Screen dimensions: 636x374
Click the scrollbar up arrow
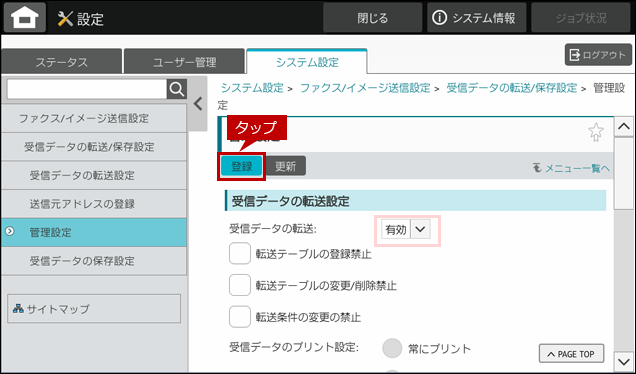point(623,127)
